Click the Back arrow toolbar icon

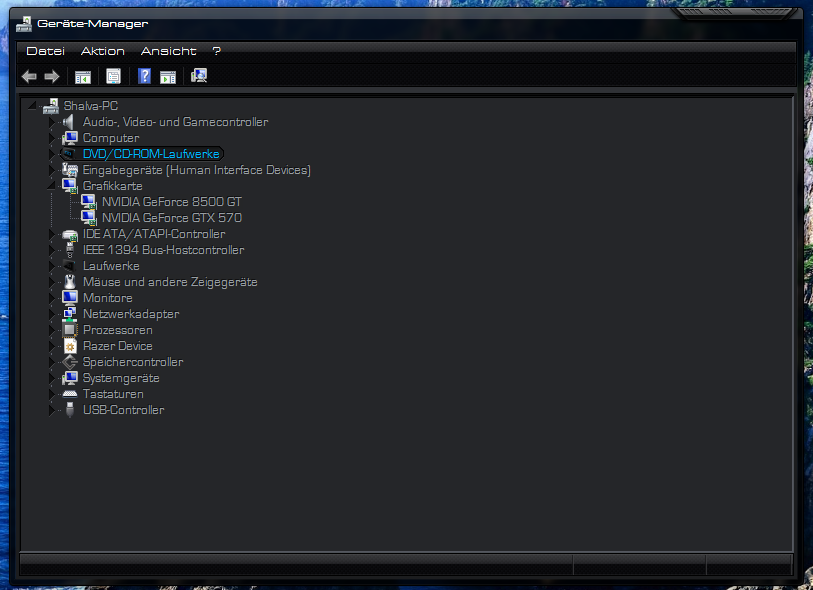pyautogui.click(x=29, y=77)
